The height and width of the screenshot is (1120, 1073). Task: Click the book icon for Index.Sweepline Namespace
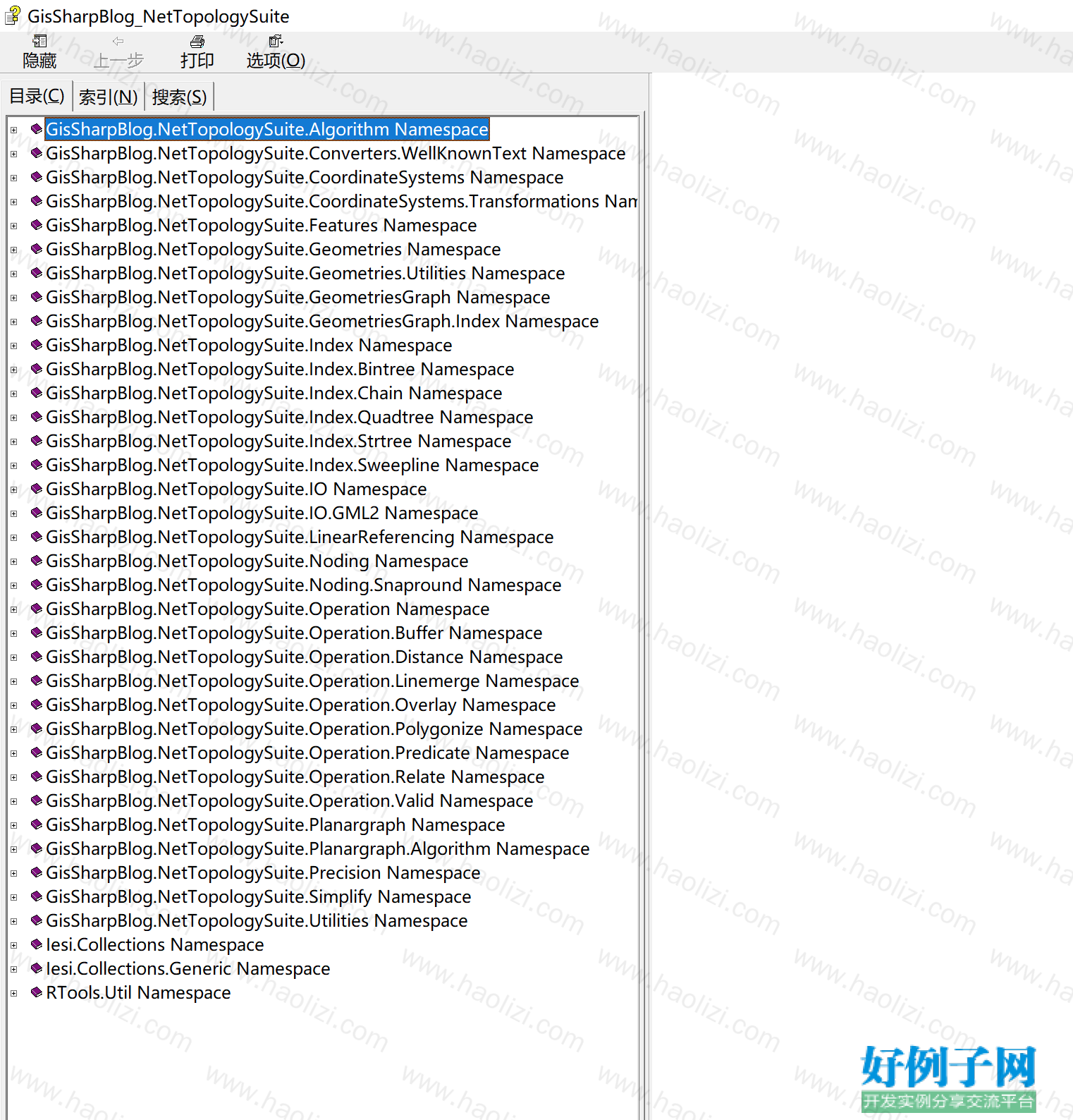(x=37, y=465)
